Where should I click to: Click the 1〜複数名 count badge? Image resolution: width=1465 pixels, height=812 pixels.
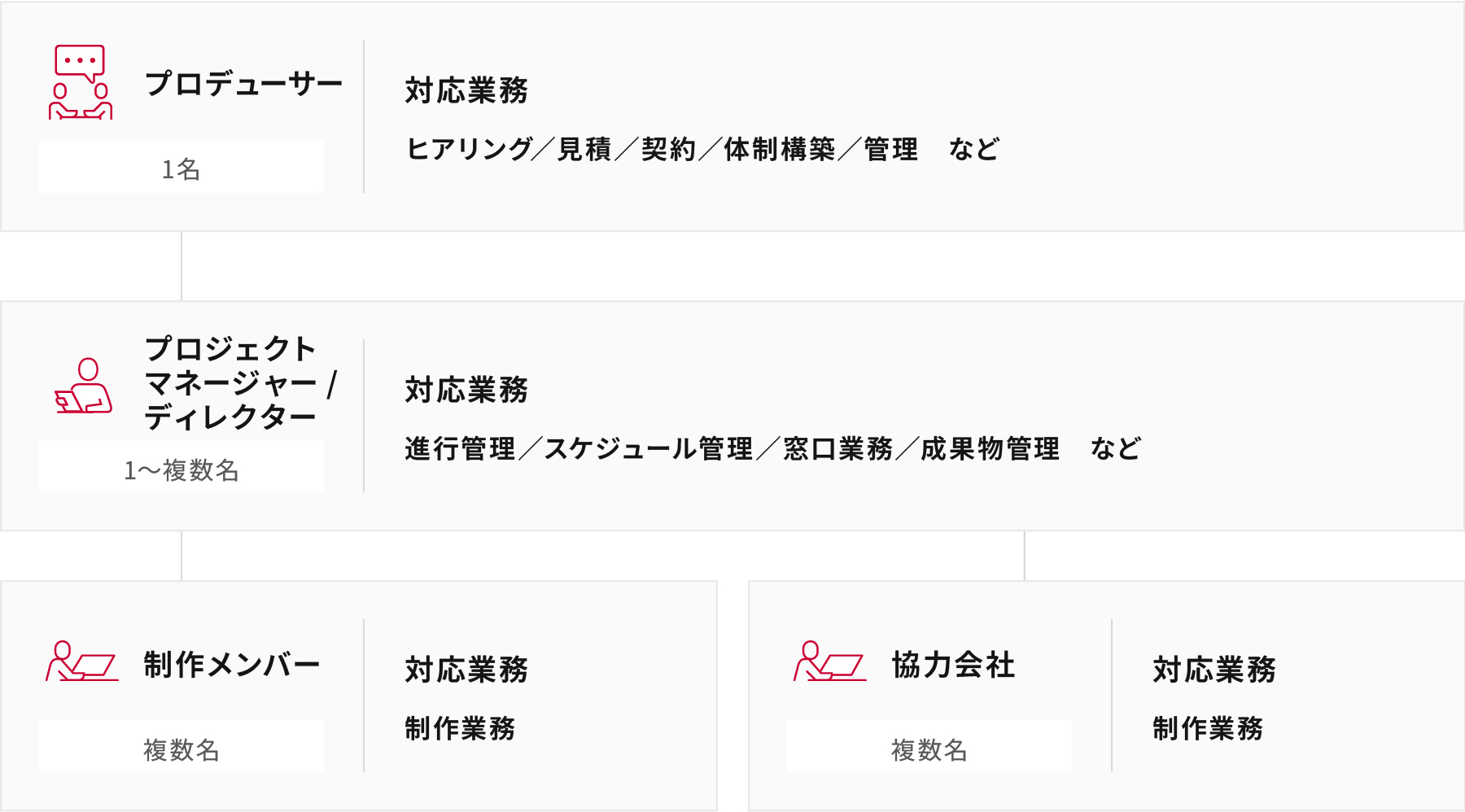[x=181, y=468]
